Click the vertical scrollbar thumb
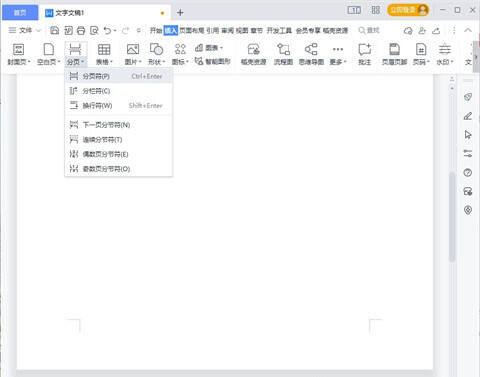The image size is (480, 377). 452,217
